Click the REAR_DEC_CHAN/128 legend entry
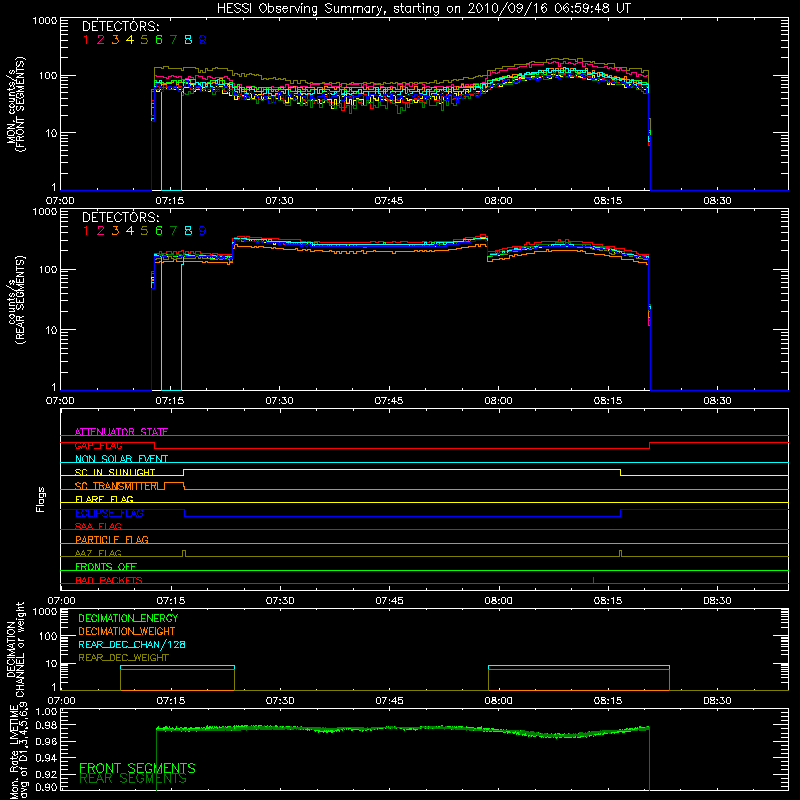 click(x=132, y=644)
